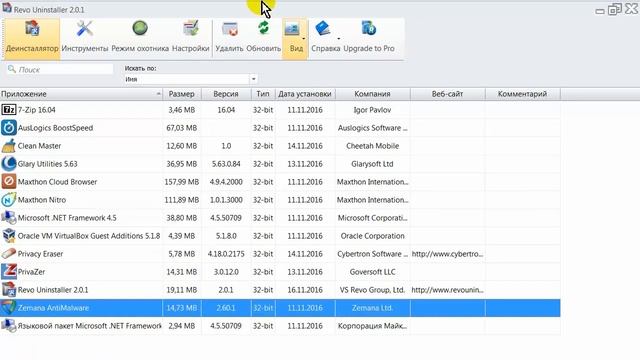Click the VS Revo Group, Ltd. cell
640x360 pixels.
pos(372,289)
